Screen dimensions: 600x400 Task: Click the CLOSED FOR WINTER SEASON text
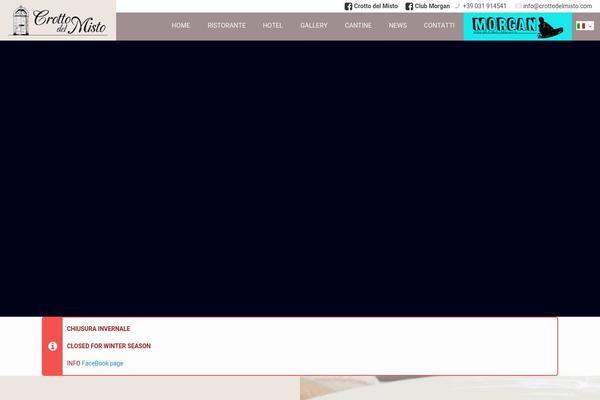[x=109, y=346]
